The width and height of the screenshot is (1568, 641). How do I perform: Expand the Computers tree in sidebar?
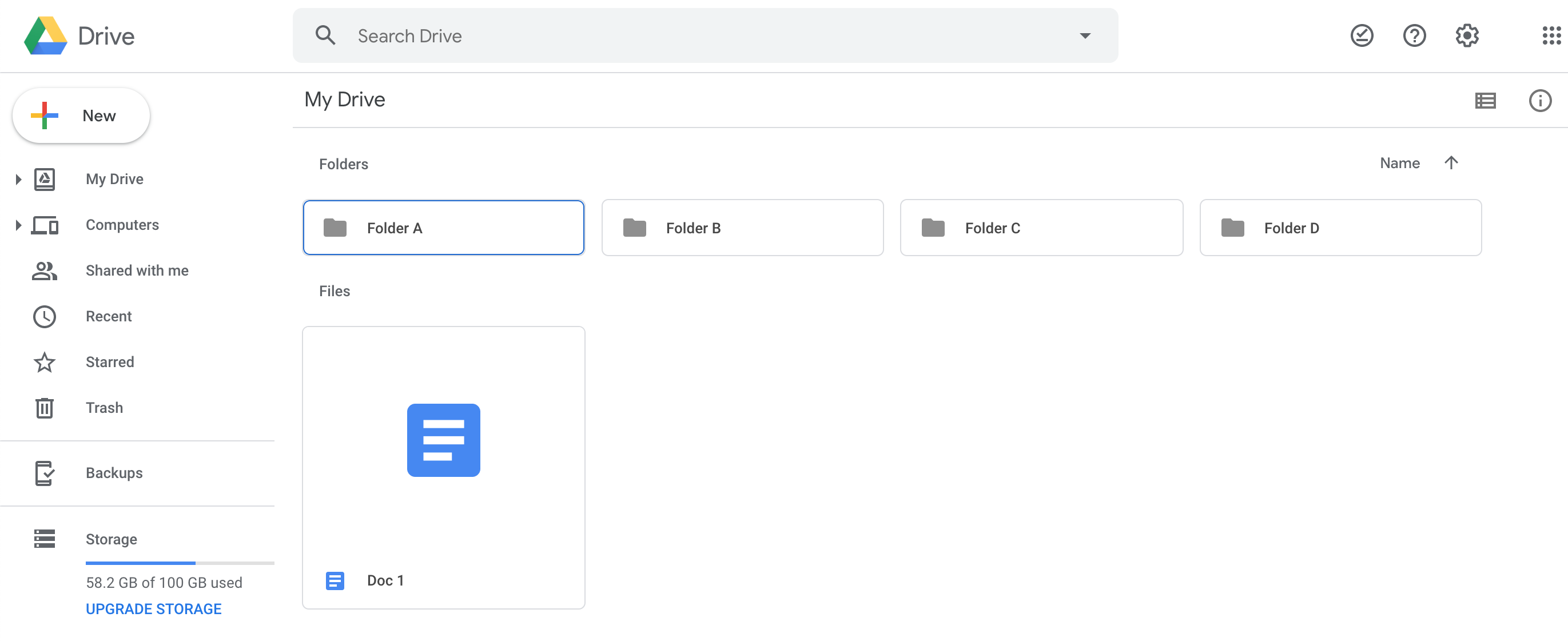pyautogui.click(x=18, y=225)
